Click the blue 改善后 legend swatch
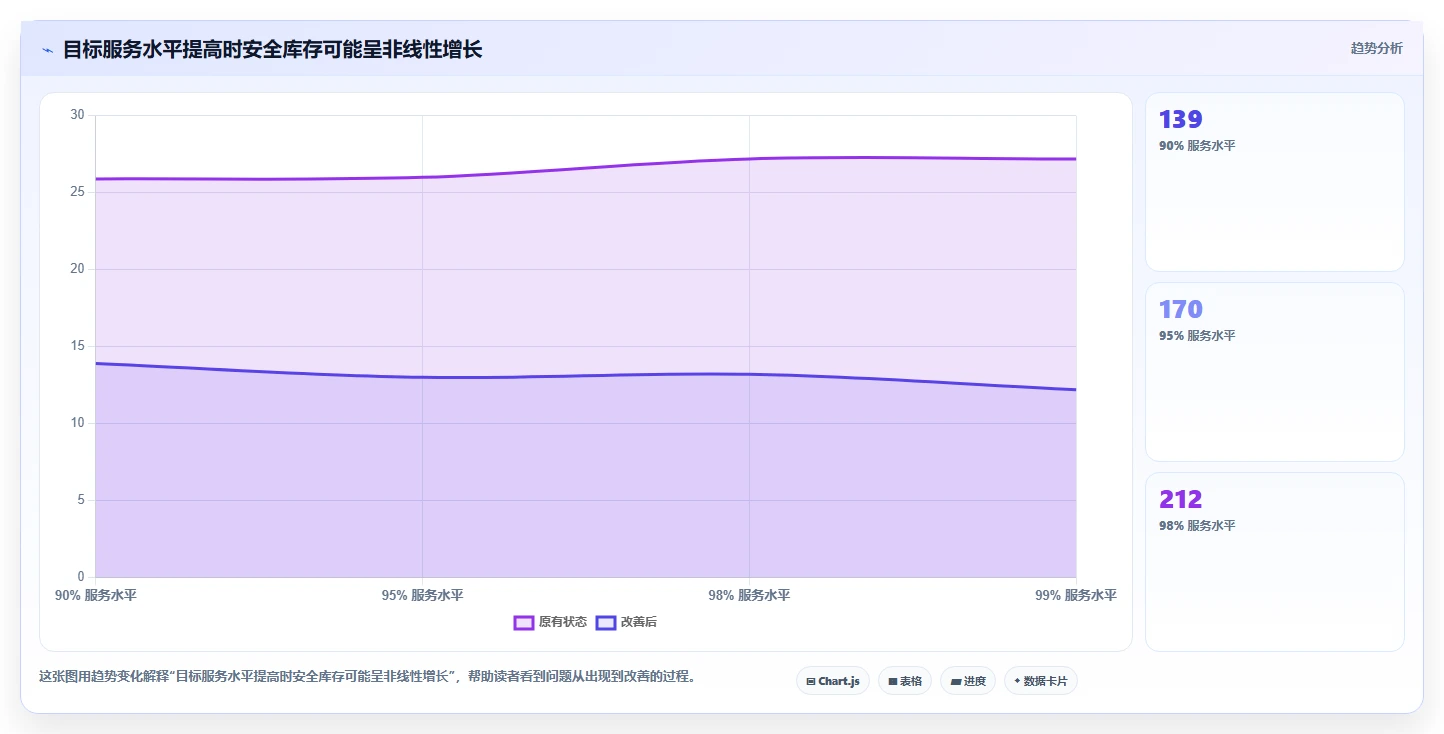Image resolution: width=1444 pixels, height=734 pixels. 606,622
